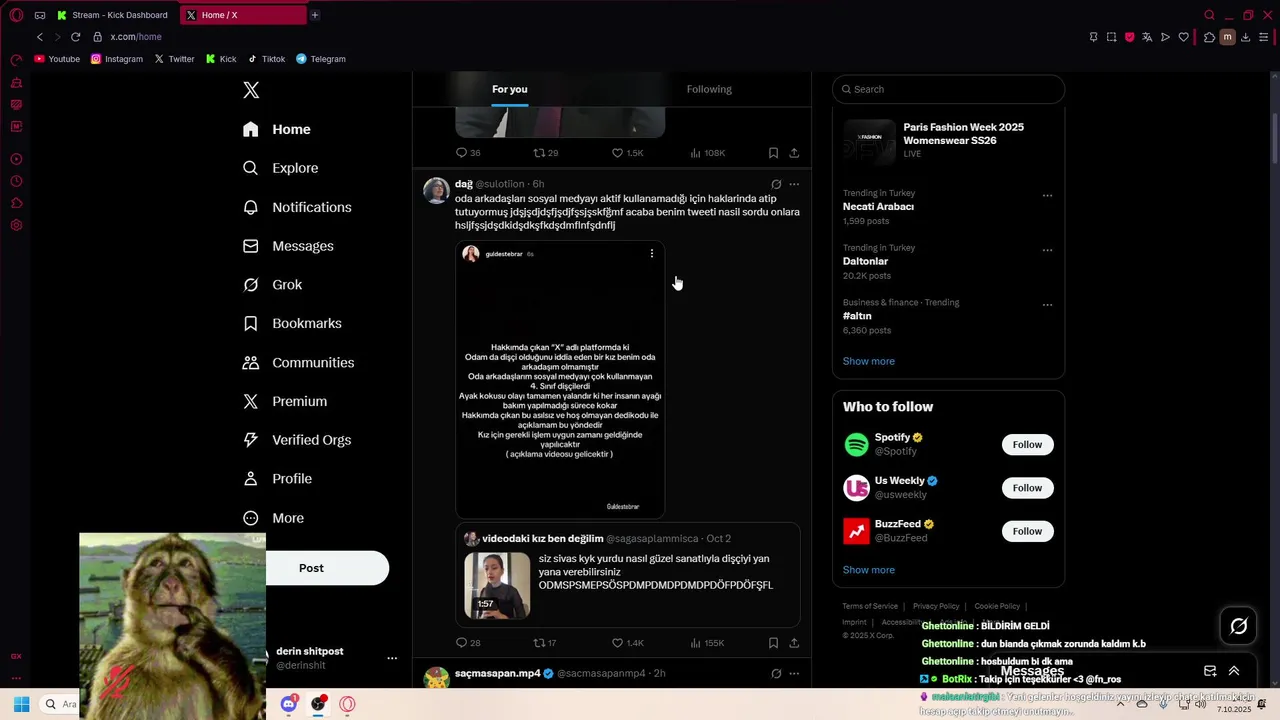Open options for #altın trend
This screenshot has width=1280, height=720.
click(x=1047, y=305)
